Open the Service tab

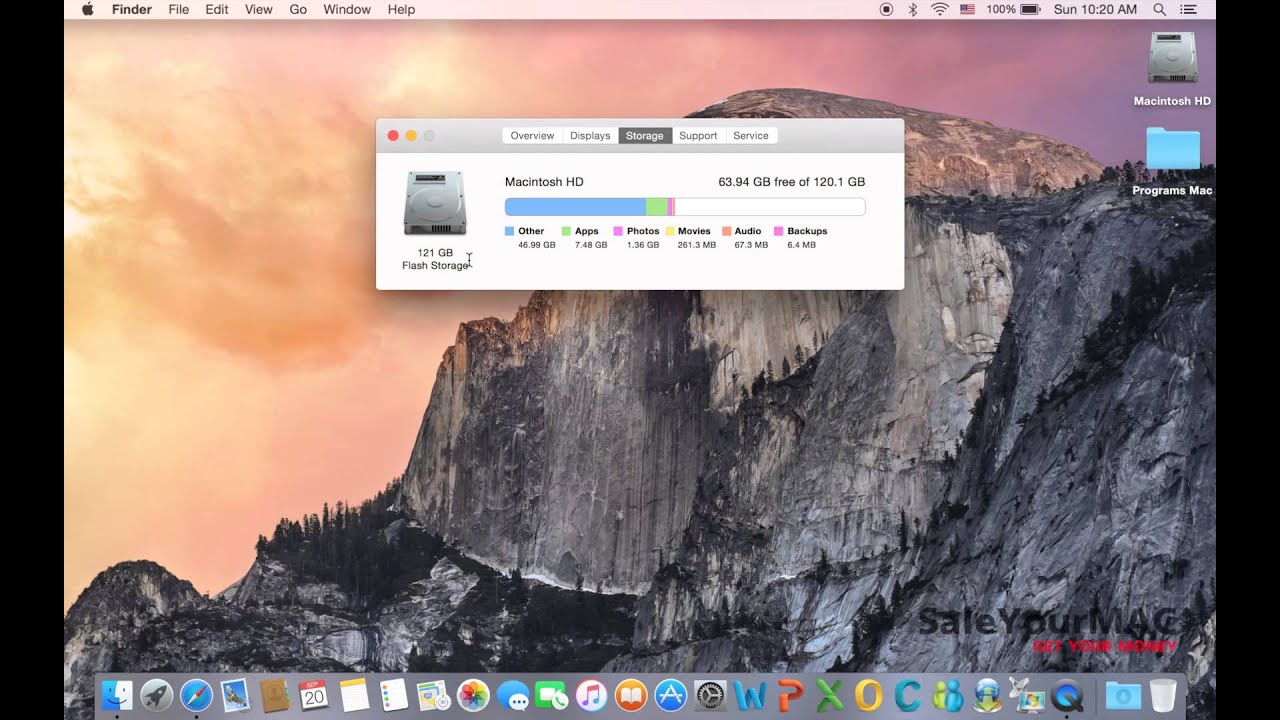click(x=751, y=136)
